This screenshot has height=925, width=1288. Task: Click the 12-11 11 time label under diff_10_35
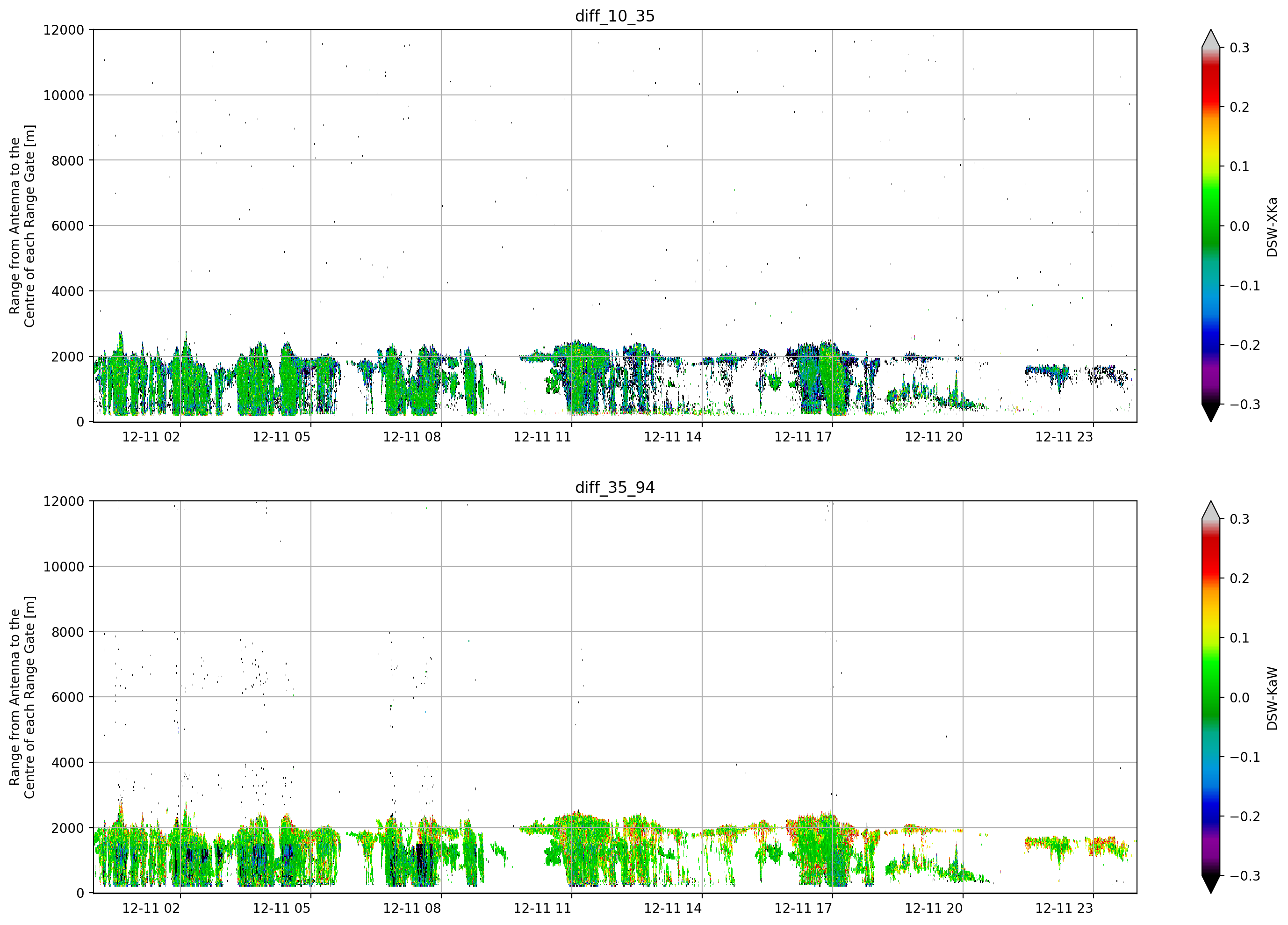click(x=542, y=437)
